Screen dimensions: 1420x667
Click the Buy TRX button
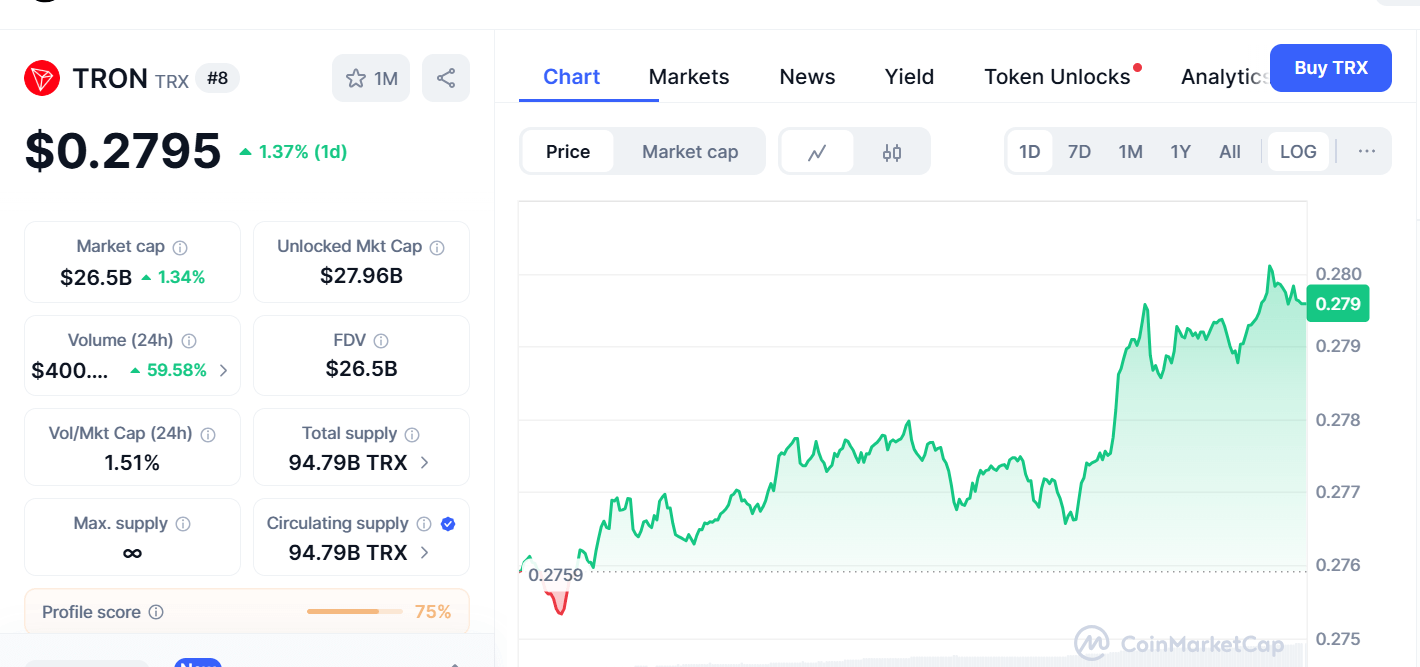(x=1331, y=68)
